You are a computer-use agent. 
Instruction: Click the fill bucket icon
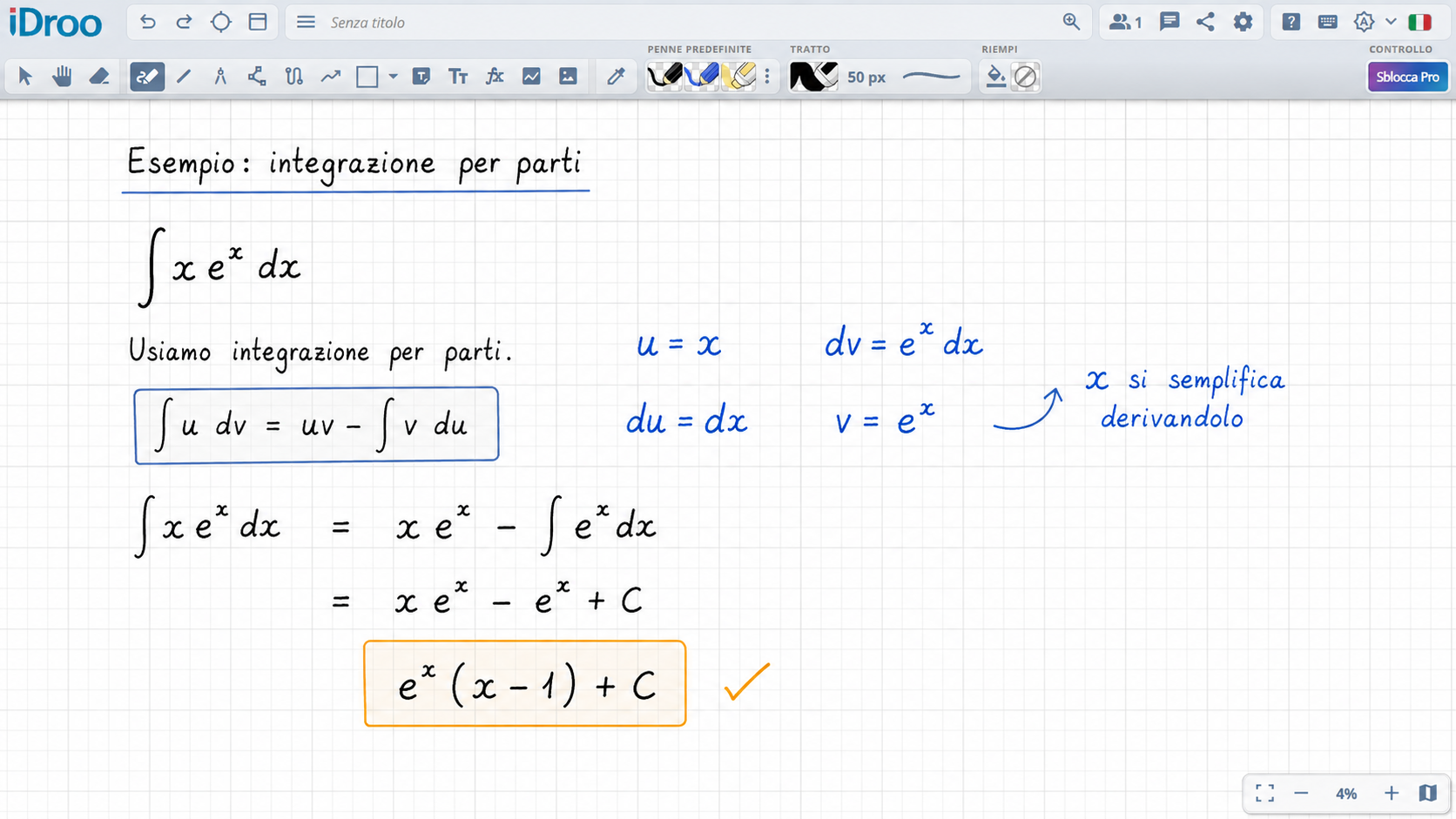pyautogui.click(x=995, y=77)
